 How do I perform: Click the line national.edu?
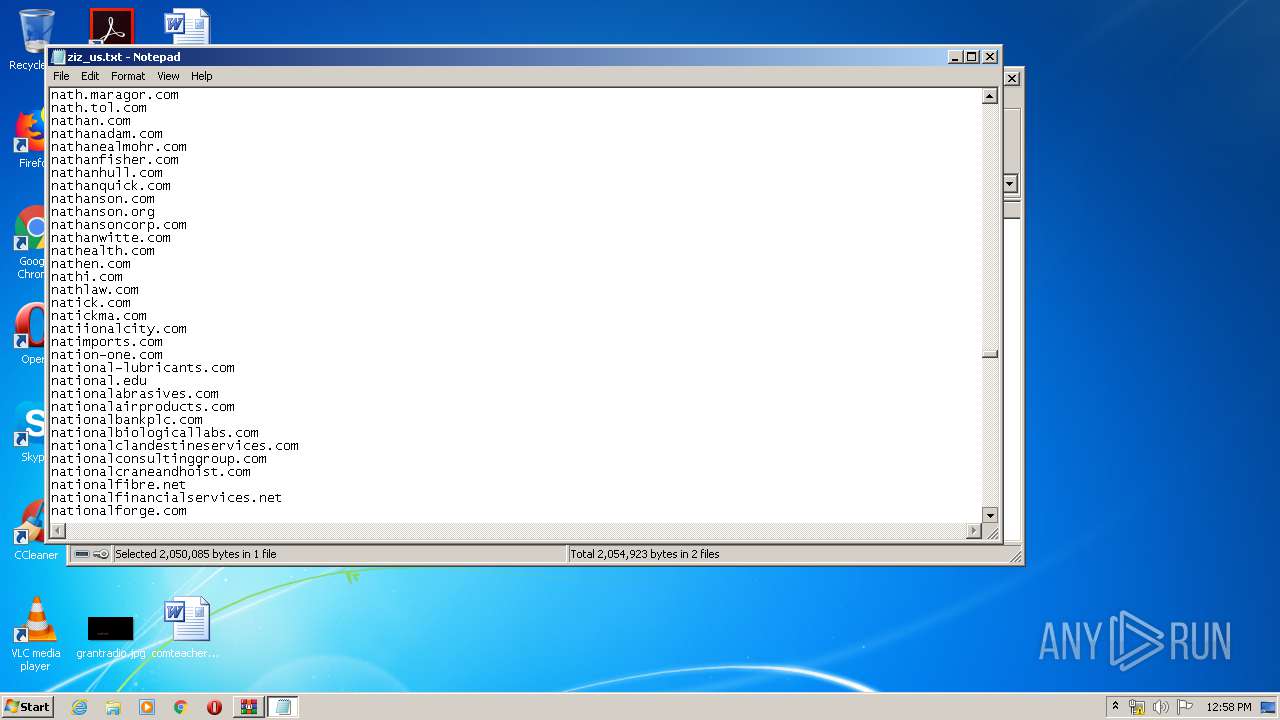tap(99, 380)
